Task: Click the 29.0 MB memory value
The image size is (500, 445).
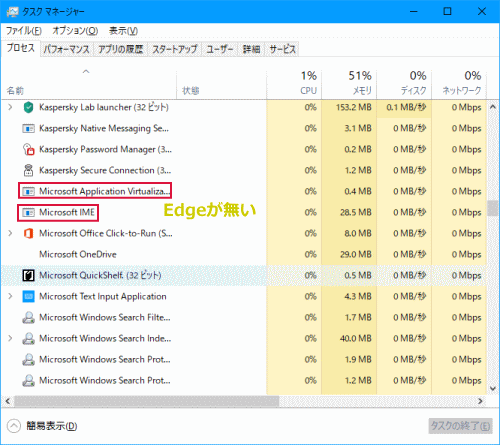Action: 356,254
